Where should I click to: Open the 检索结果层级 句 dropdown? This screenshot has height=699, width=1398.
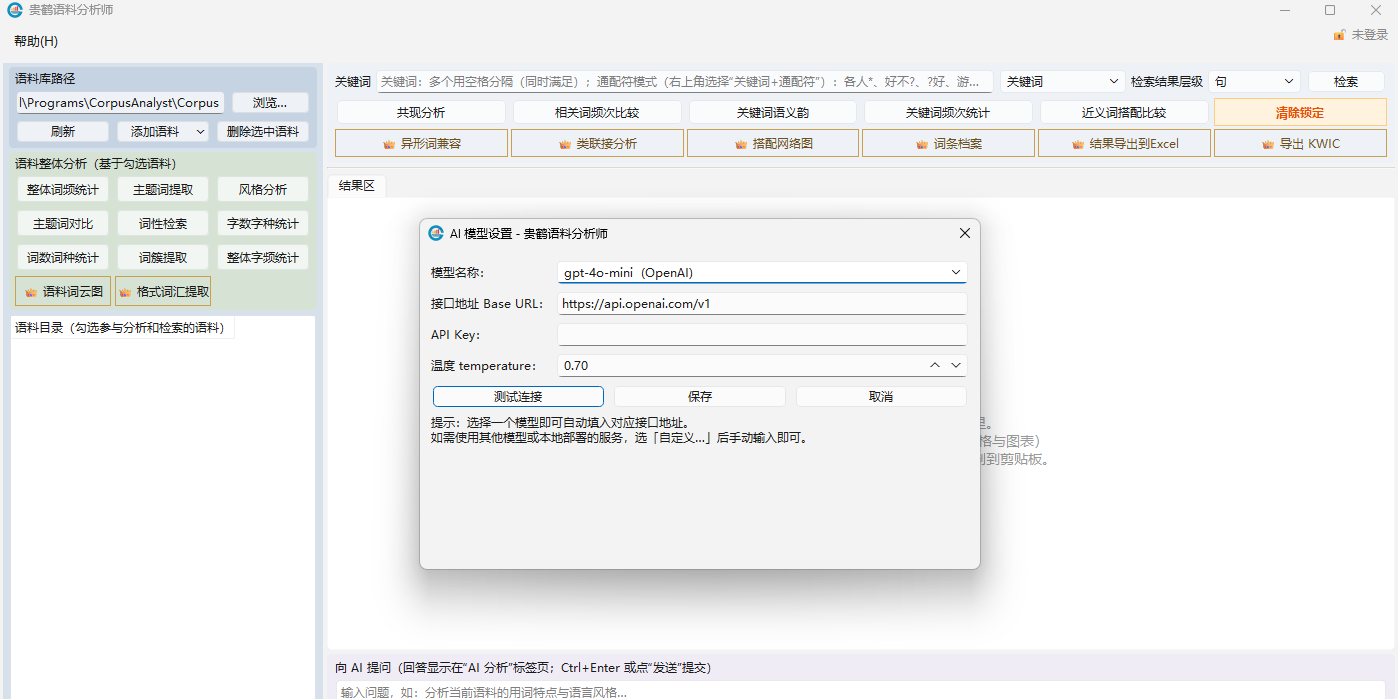(x=1254, y=81)
